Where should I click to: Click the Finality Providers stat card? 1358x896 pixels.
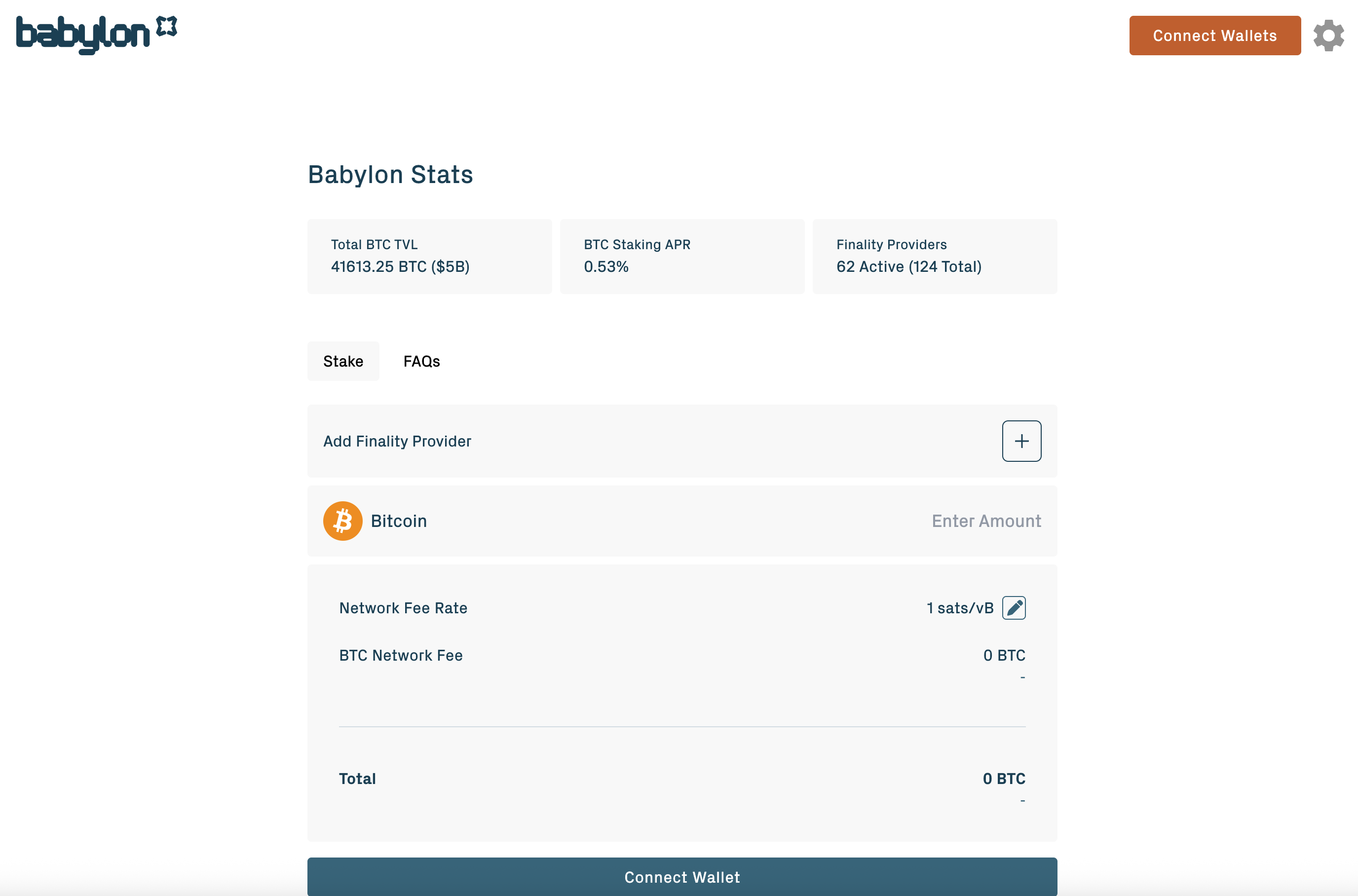tap(935, 256)
